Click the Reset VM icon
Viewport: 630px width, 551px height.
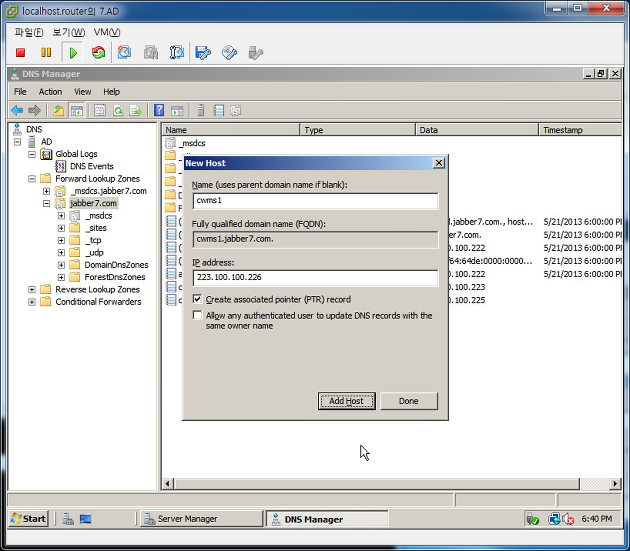[98, 53]
